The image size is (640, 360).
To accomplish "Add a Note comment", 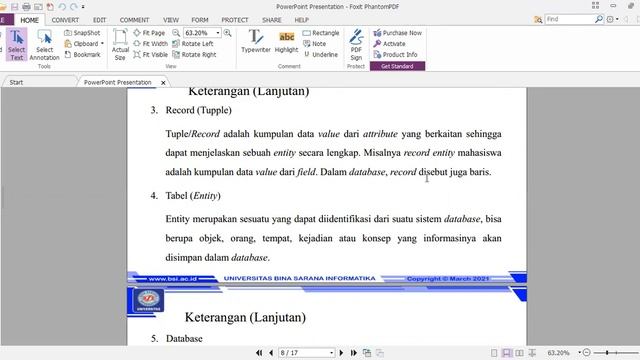I will click(314, 43).
